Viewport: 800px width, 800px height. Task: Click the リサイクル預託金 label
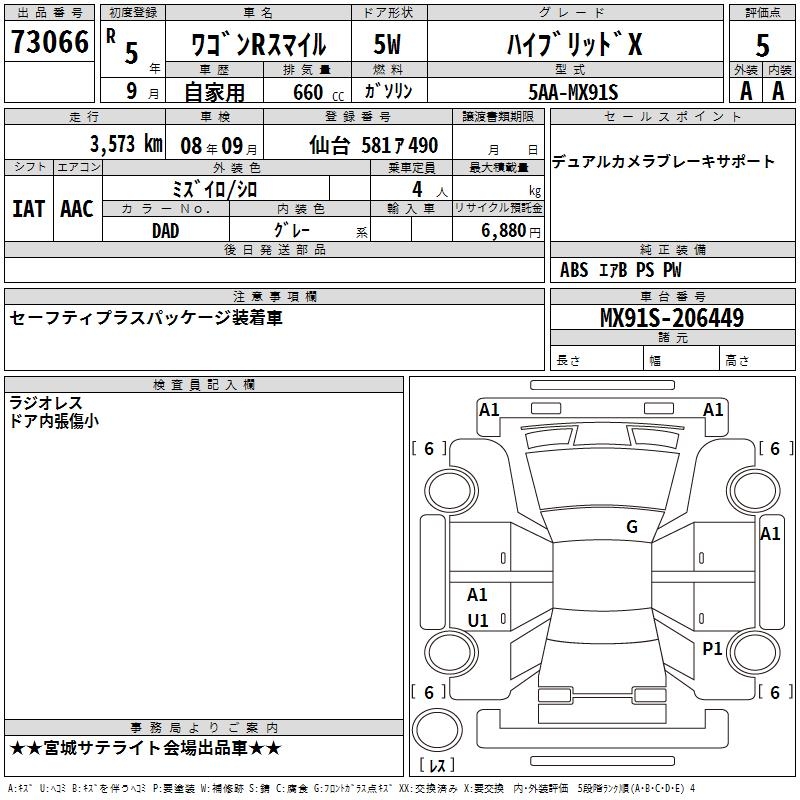(498, 208)
